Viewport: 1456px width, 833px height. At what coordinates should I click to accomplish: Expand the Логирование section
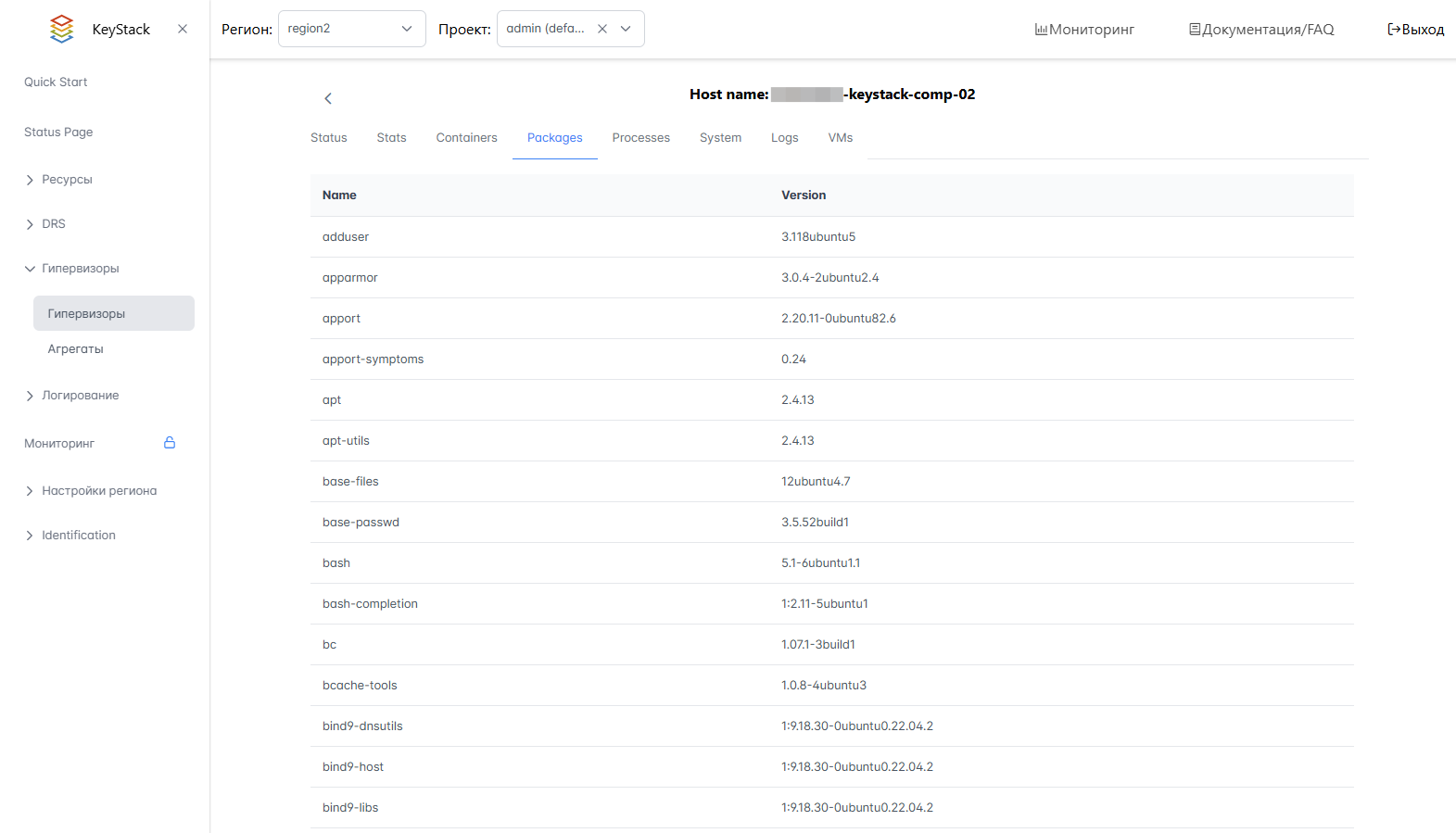(x=80, y=396)
